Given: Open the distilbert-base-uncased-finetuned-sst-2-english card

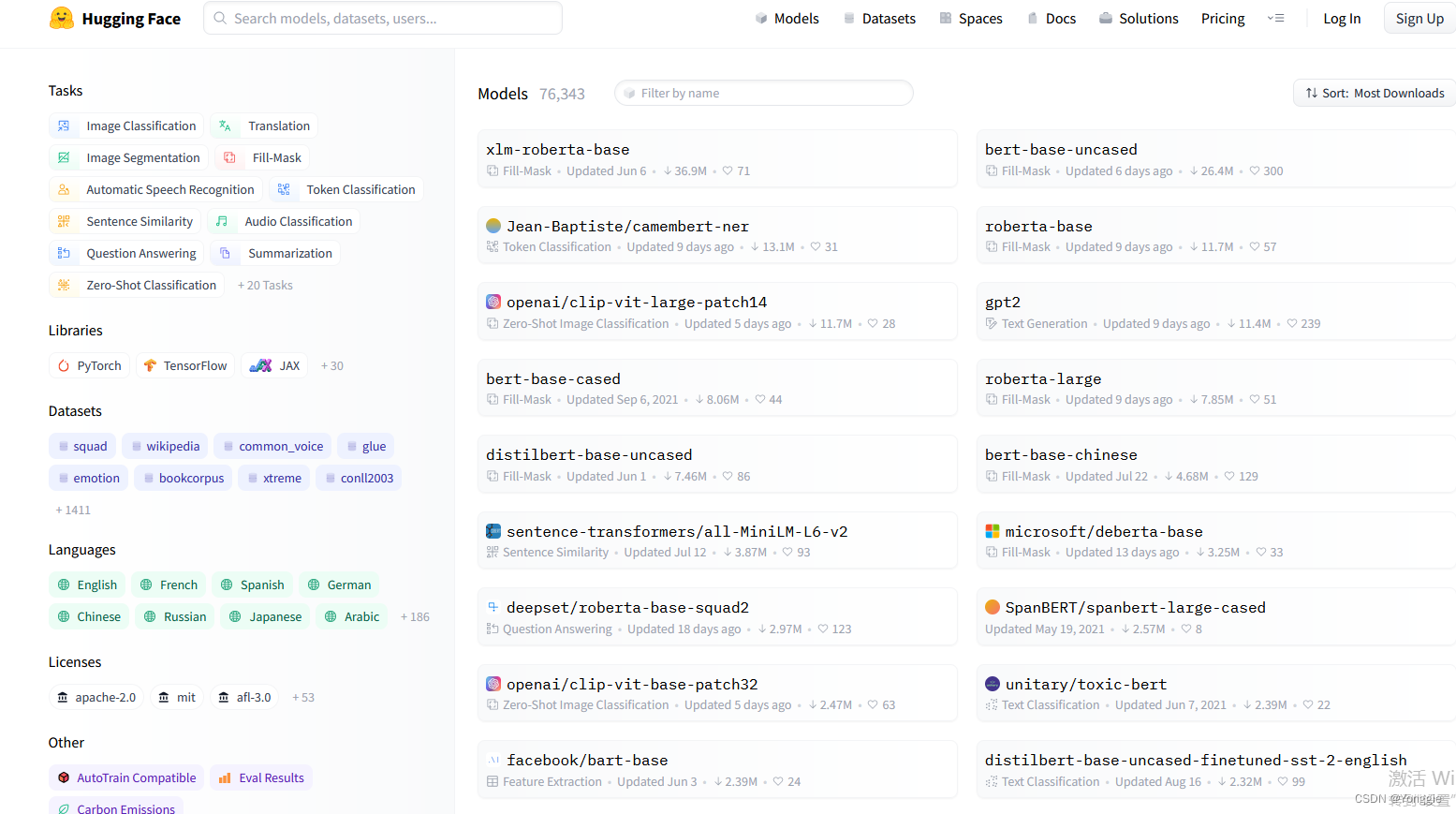Looking at the screenshot, I should pos(1216,769).
